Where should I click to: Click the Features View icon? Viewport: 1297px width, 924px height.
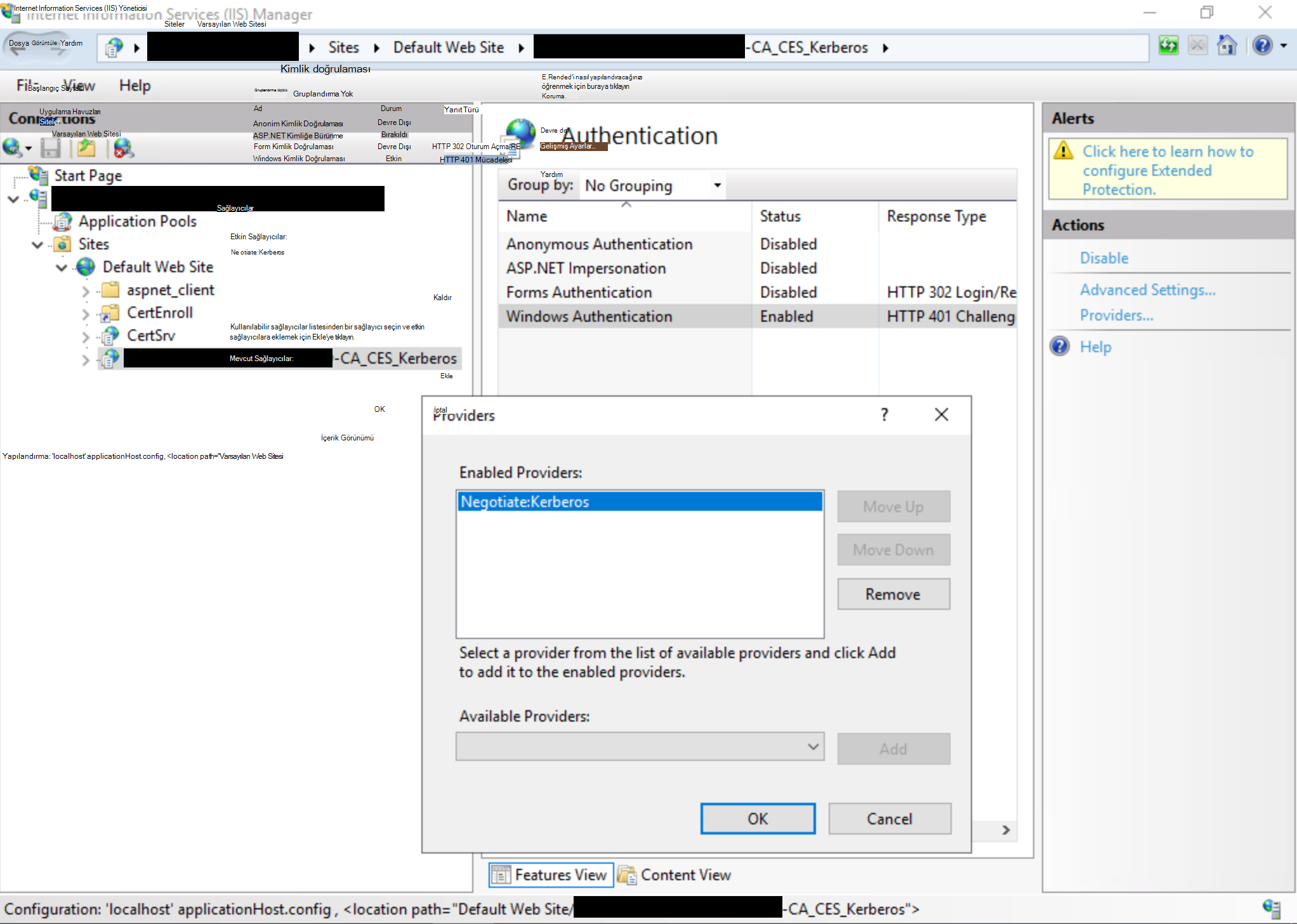[501, 875]
